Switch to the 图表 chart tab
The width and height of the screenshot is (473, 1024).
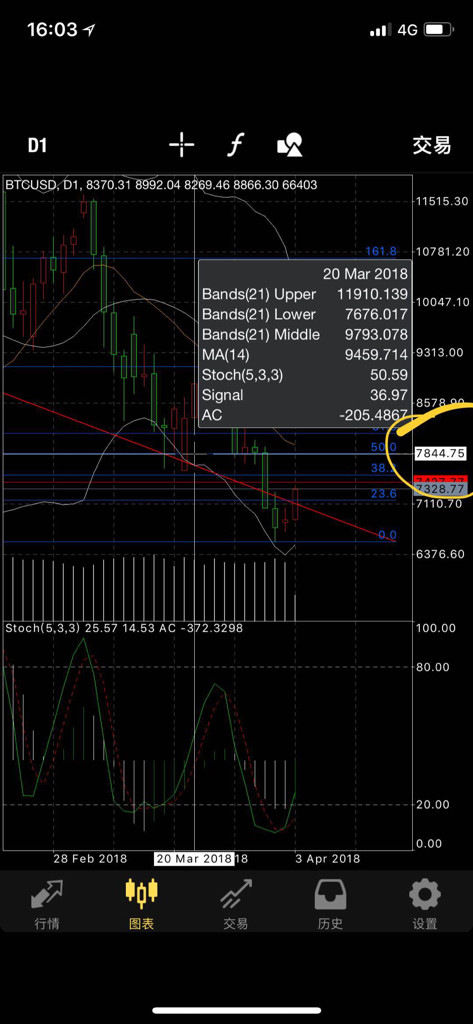[142, 904]
